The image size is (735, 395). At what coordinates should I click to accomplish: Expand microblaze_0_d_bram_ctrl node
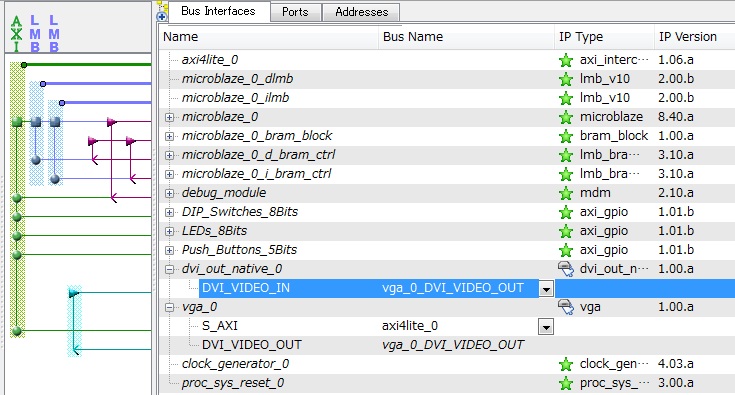(170, 155)
